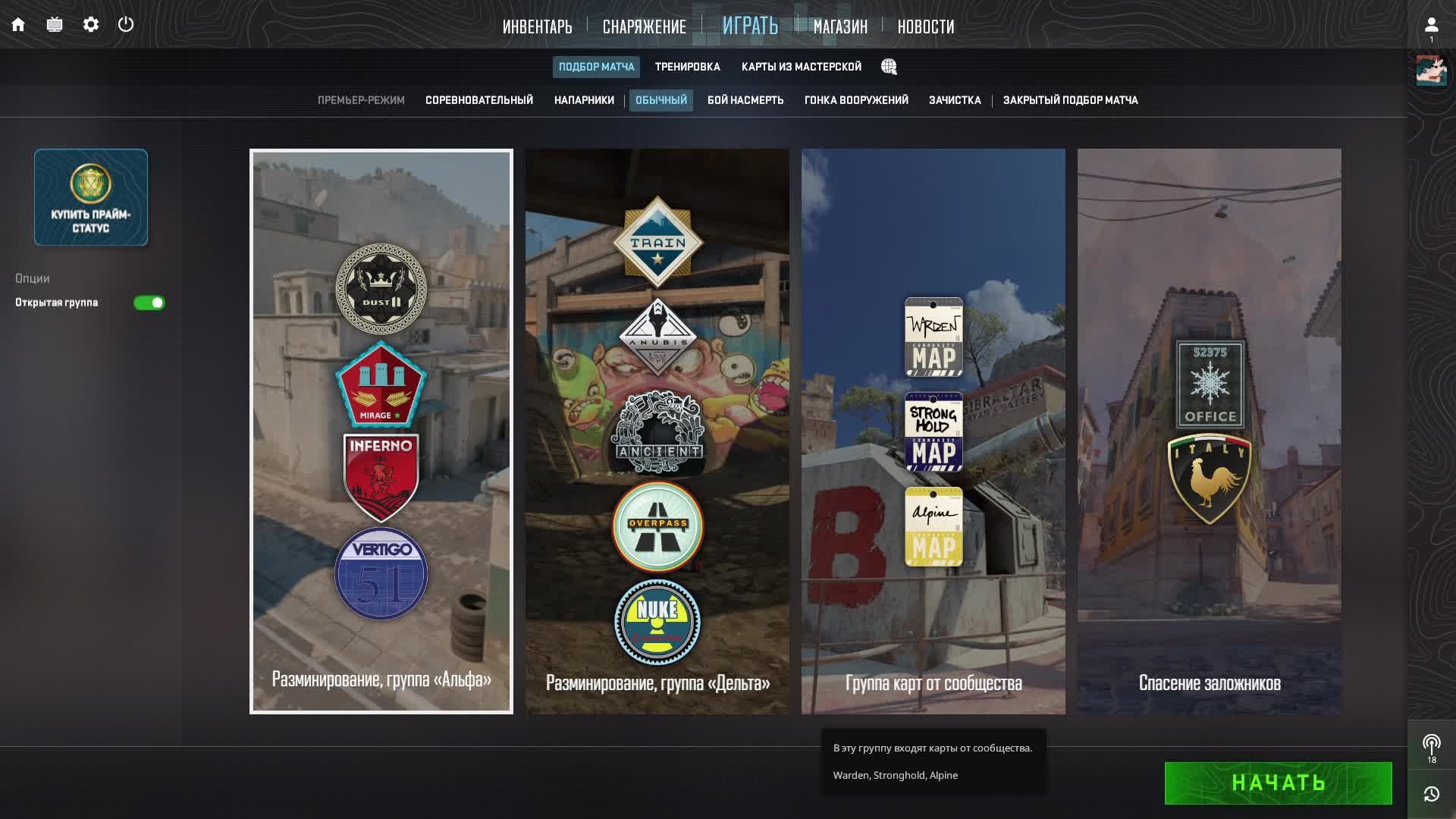This screenshot has height=819, width=1456.
Task: Switch to the Магазин tab
Action: coord(840,27)
